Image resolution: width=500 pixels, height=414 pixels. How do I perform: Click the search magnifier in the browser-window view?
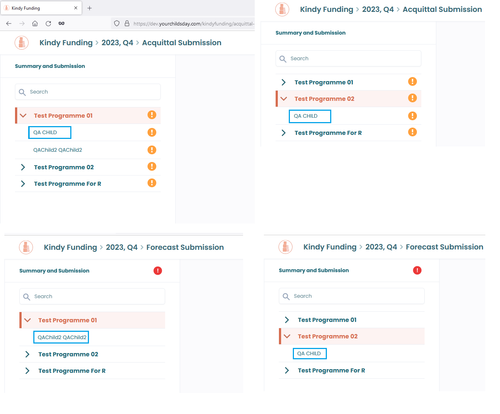(x=22, y=92)
